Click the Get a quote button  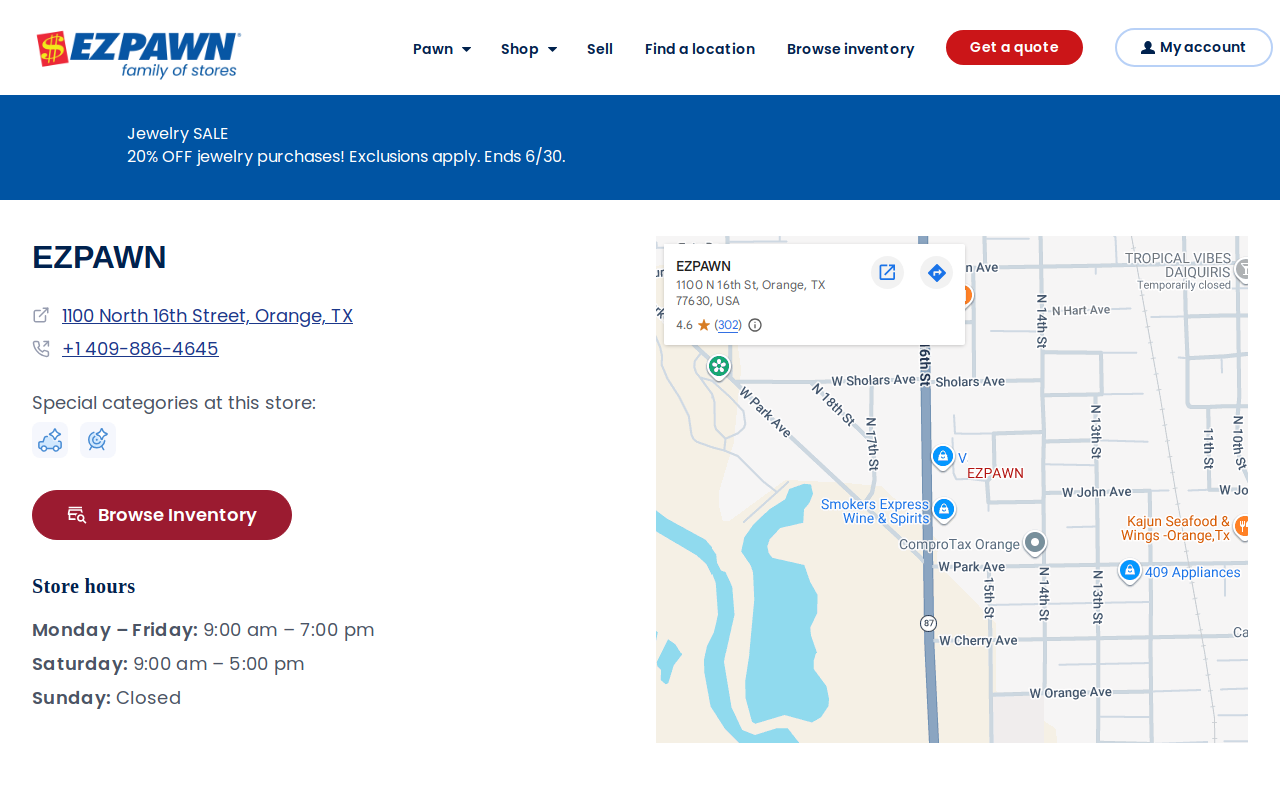[1014, 47]
